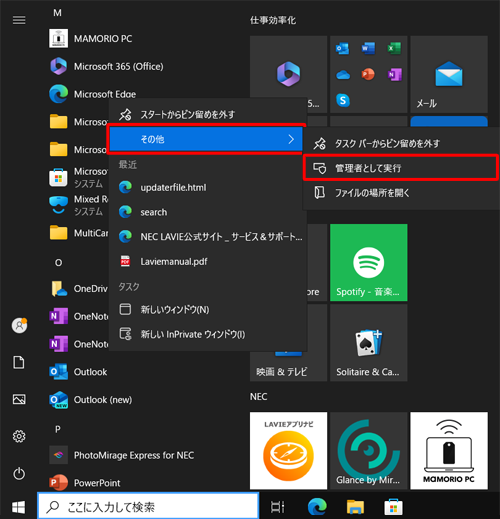
Task: Open the Glance by Mirametrix tile
Action: [x=368, y=451]
